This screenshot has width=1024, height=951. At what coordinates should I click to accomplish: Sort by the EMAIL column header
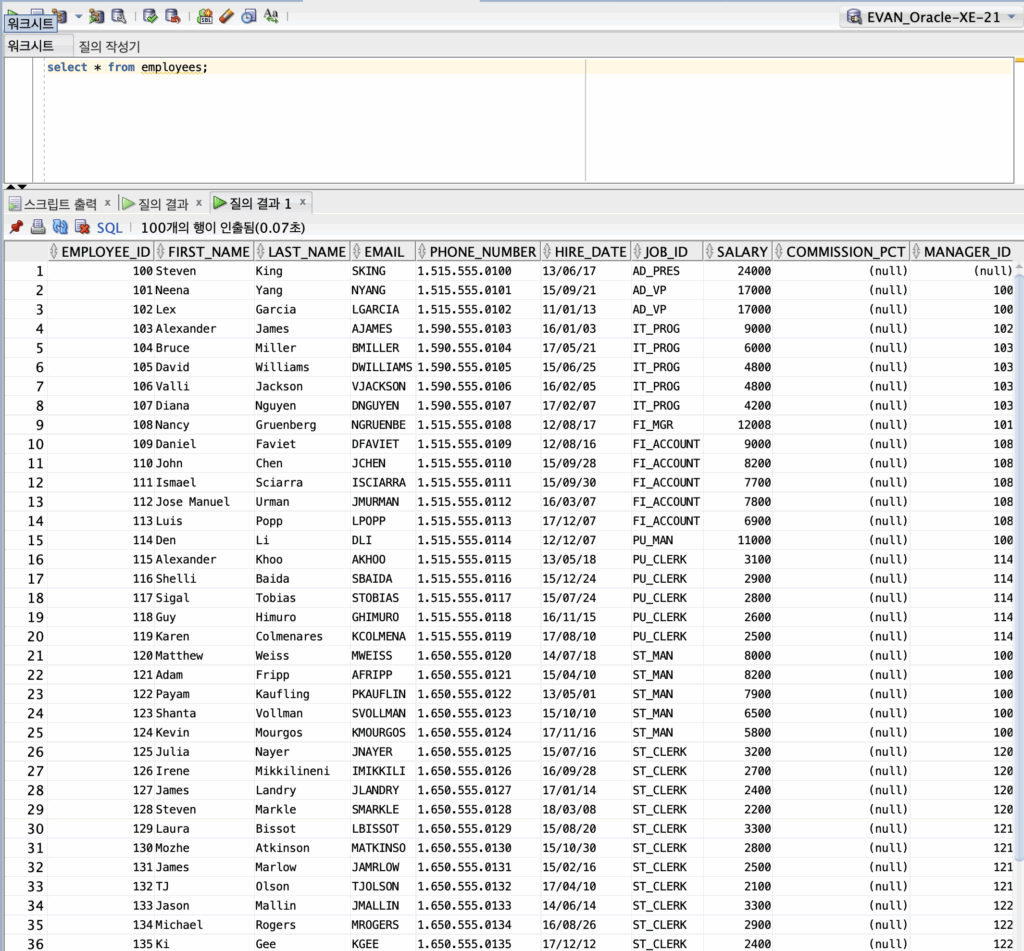point(383,251)
